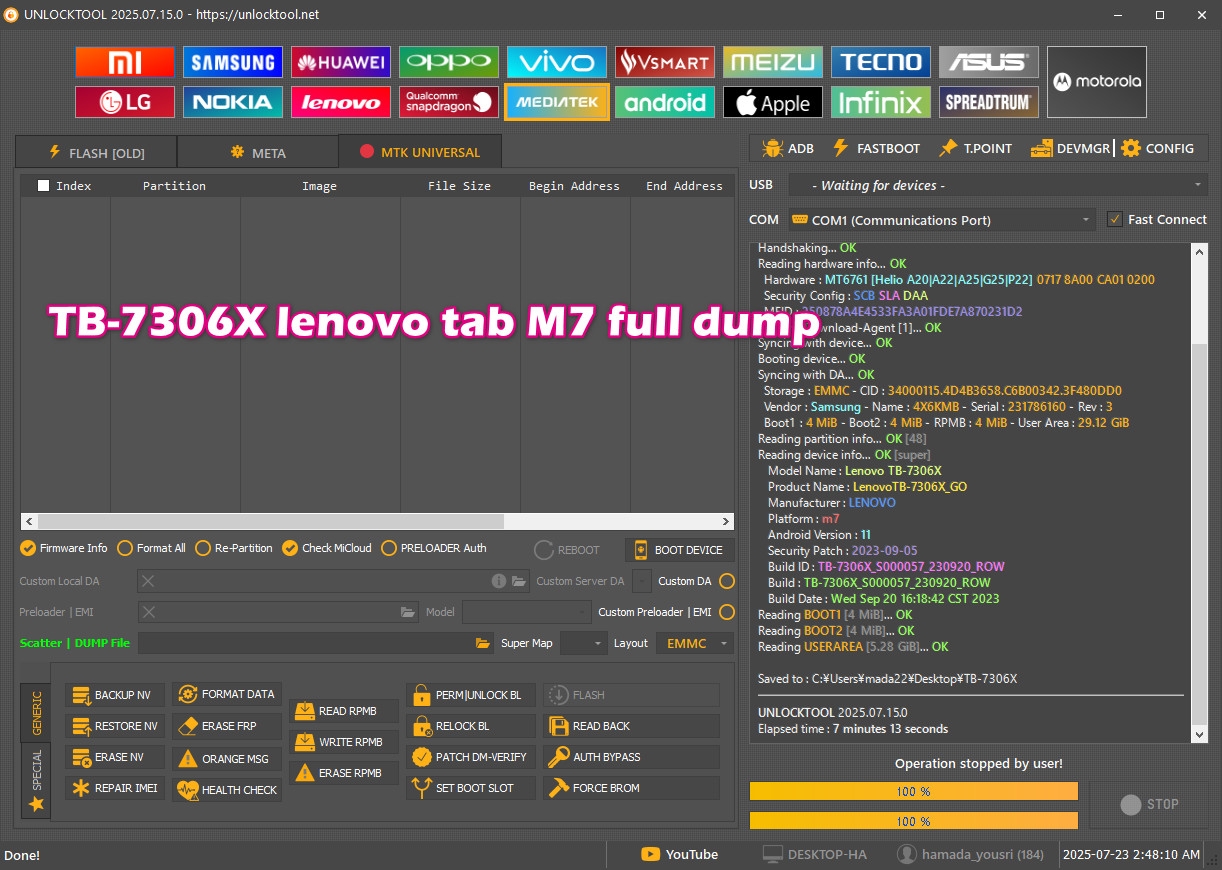Select the Huawei brand icon
Viewport: 1222px width, 870px height.
tap(341, 62)
